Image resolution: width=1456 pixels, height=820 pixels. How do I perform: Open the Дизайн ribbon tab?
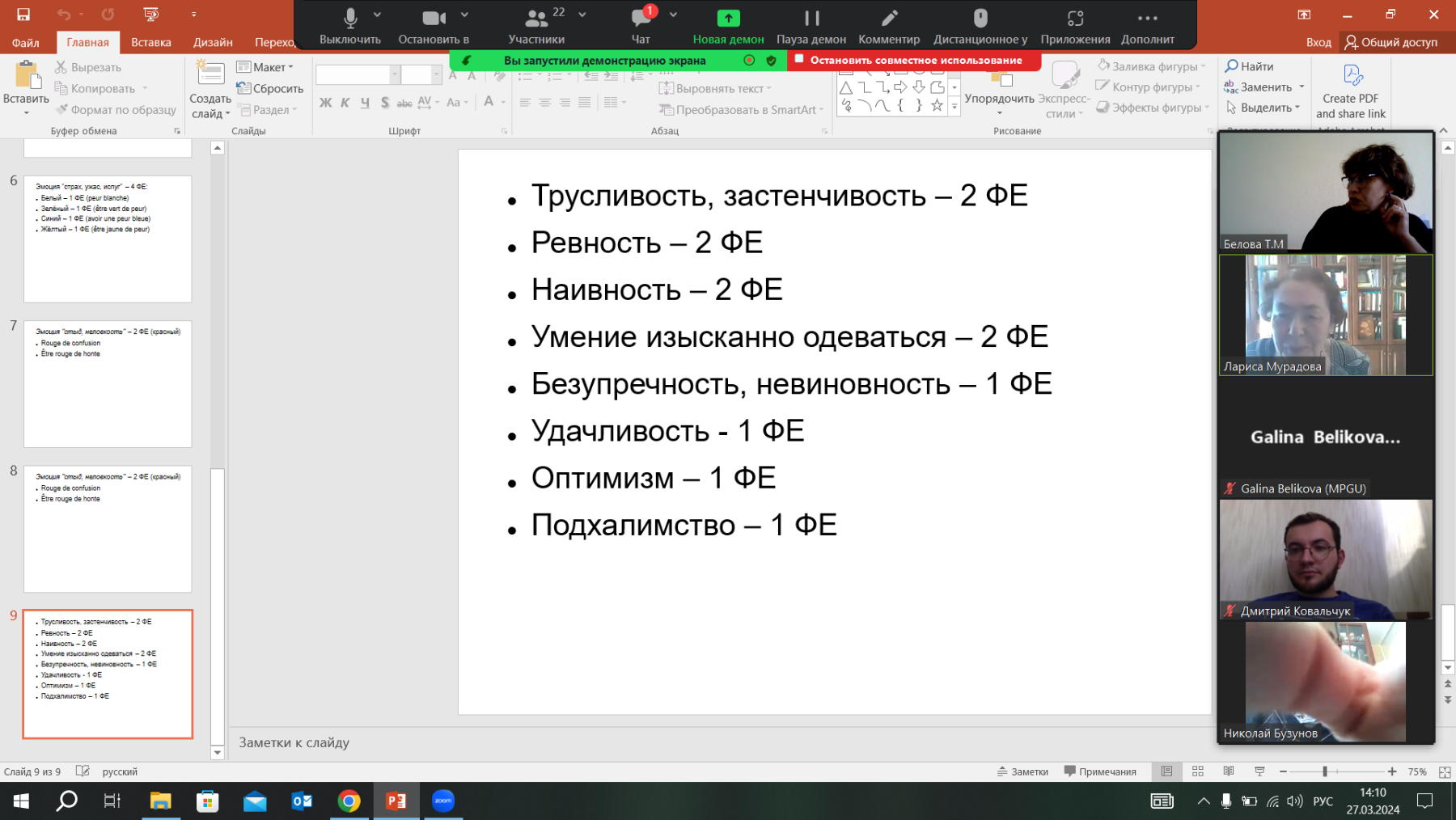(213, 42)
